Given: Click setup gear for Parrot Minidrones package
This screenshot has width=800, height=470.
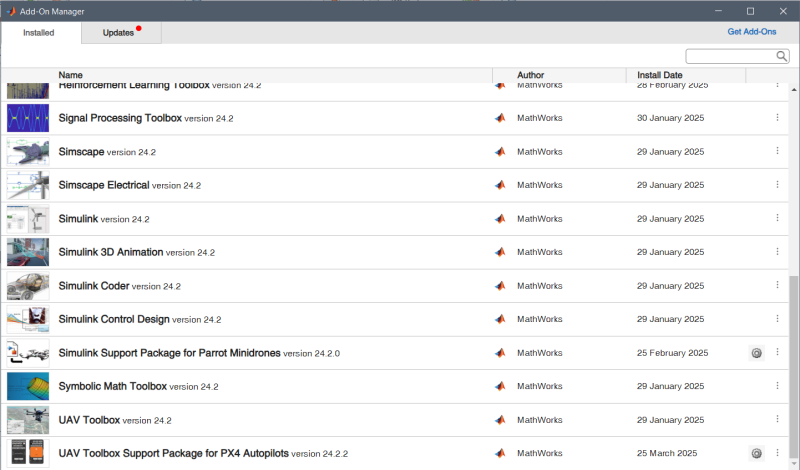Looking at the screenshot, I should pyautogui.click(x=757, y=353).
